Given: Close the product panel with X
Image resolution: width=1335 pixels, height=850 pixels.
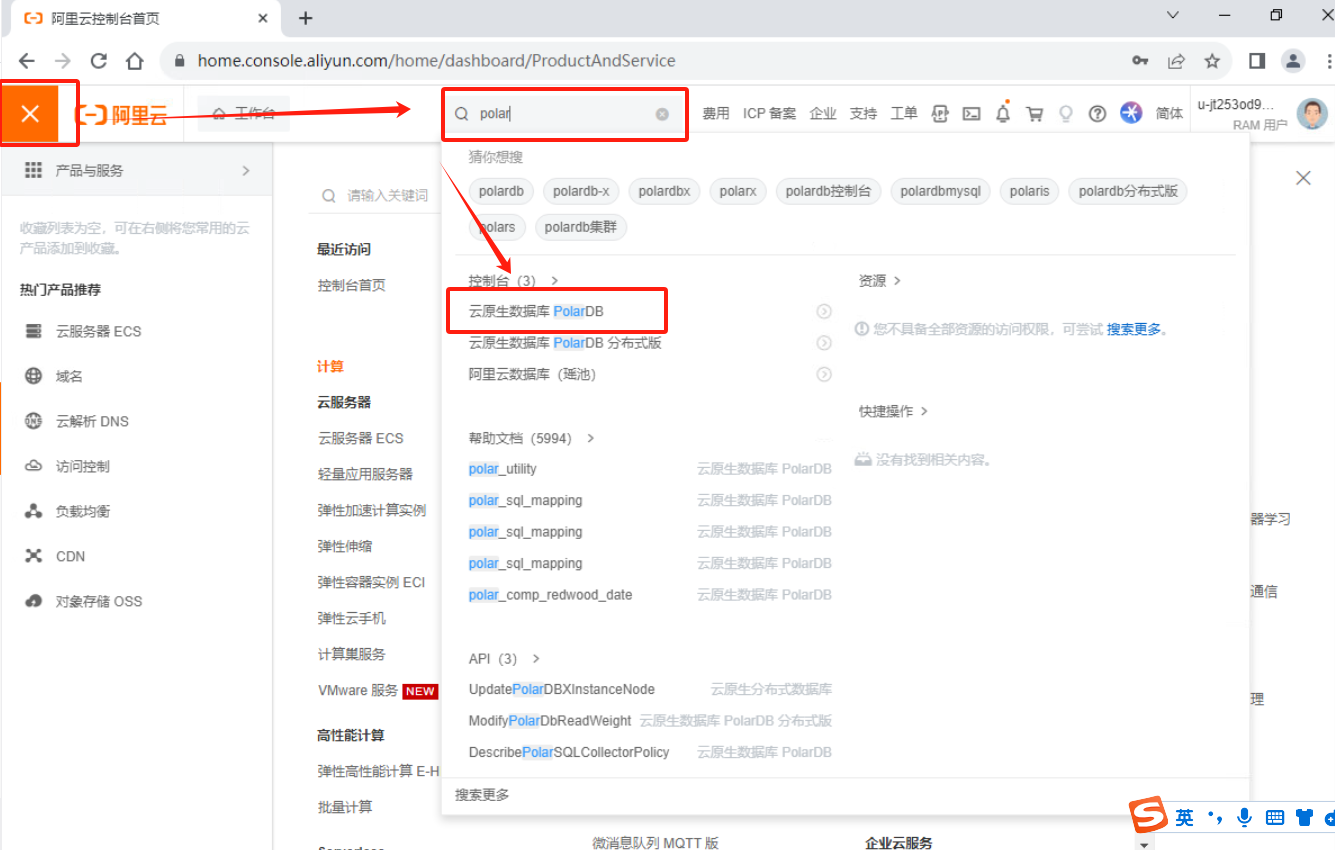Looking at the screenshot, I should 1303,178.
